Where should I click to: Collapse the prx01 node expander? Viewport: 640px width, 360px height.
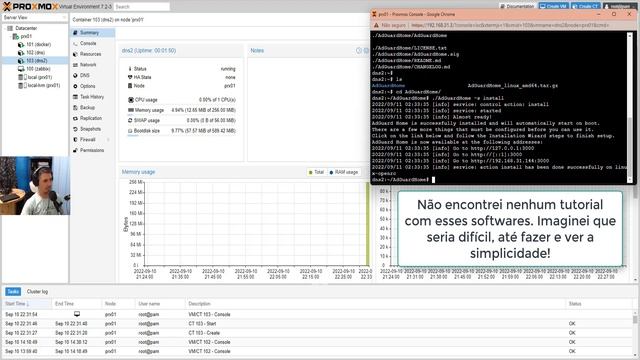pos(11,36)
